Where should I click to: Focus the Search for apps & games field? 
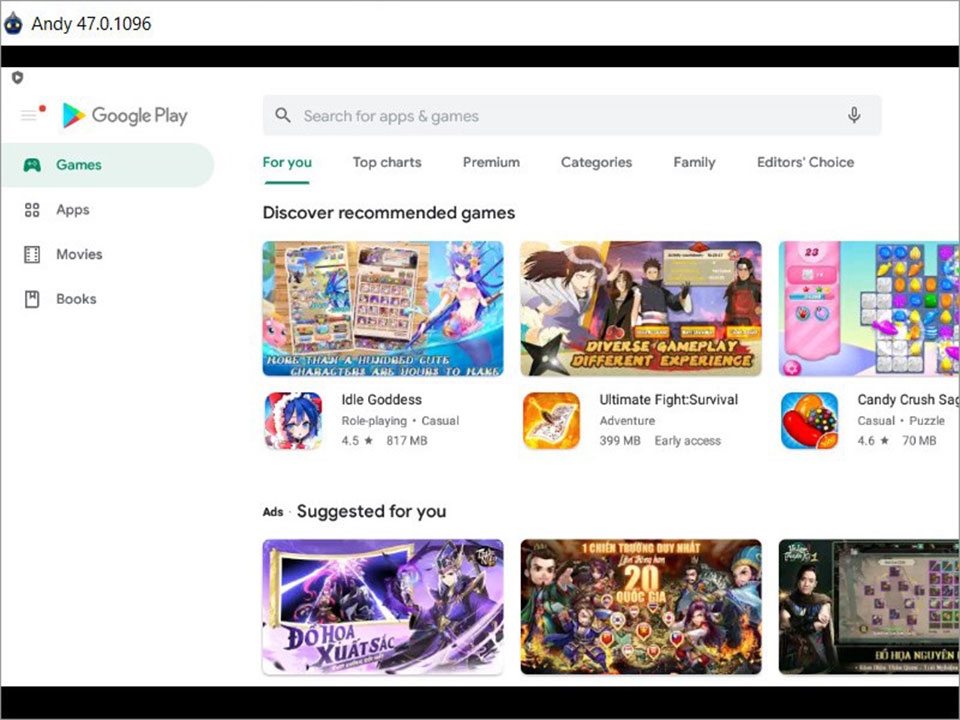572,115
